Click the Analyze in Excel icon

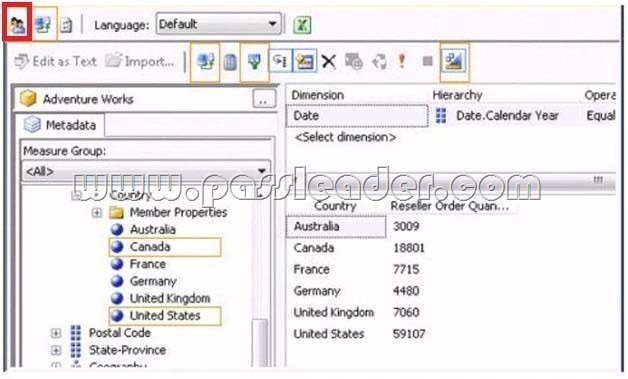tap(302, 25)
